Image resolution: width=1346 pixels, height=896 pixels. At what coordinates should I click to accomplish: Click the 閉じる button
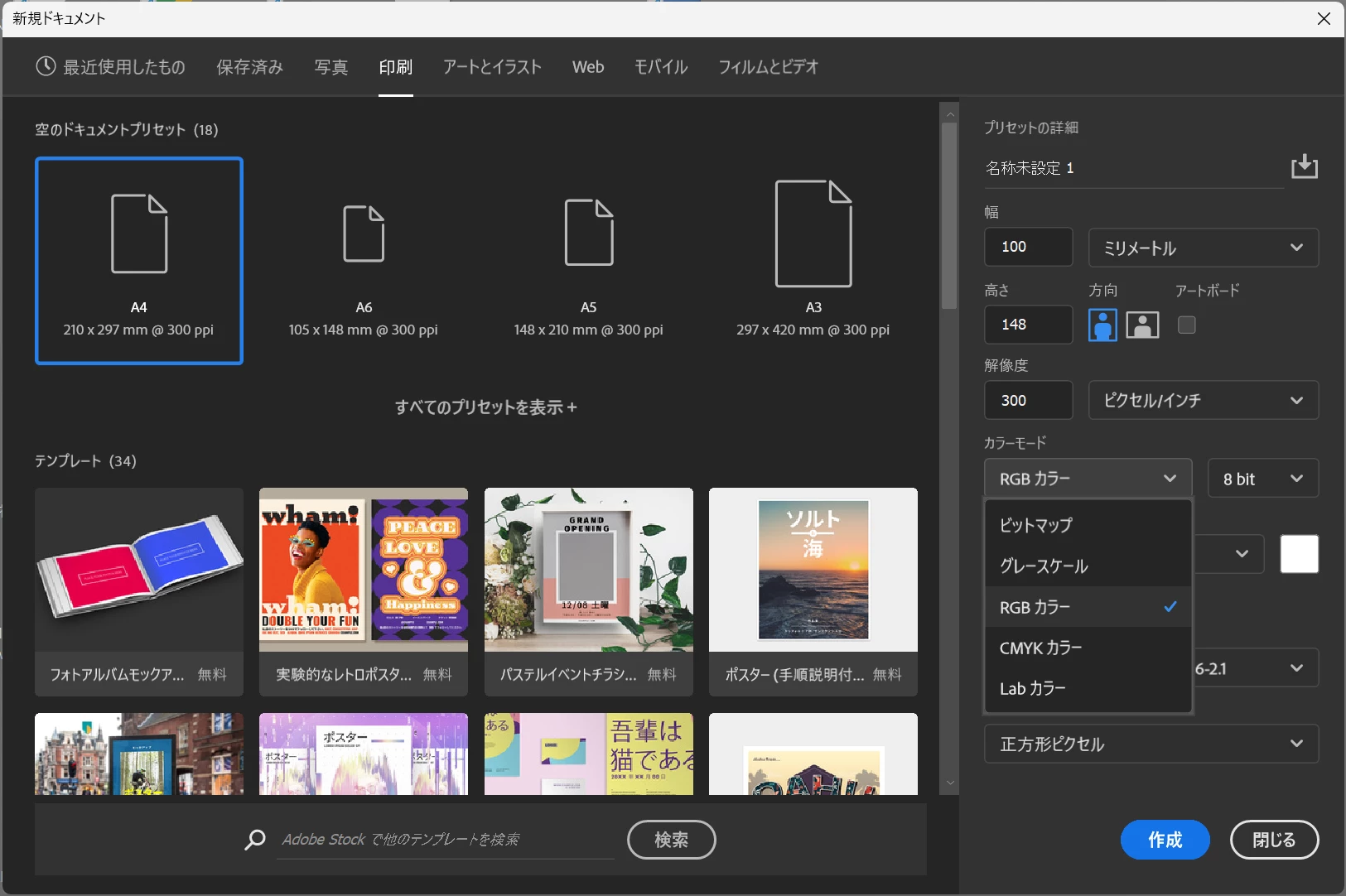(x=1274, y=840)
